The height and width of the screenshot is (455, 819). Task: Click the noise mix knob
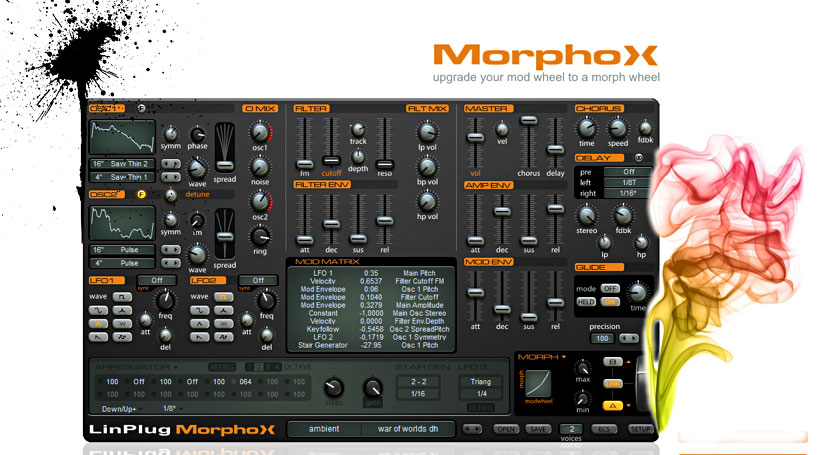click(260, 167)
